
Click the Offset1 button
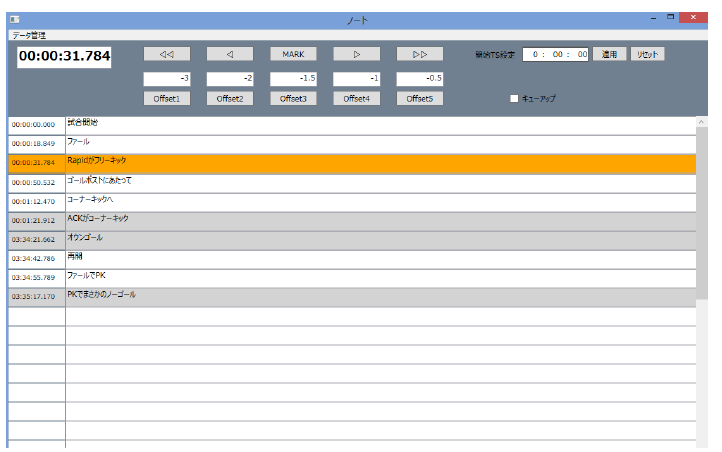tap(167, 98)
